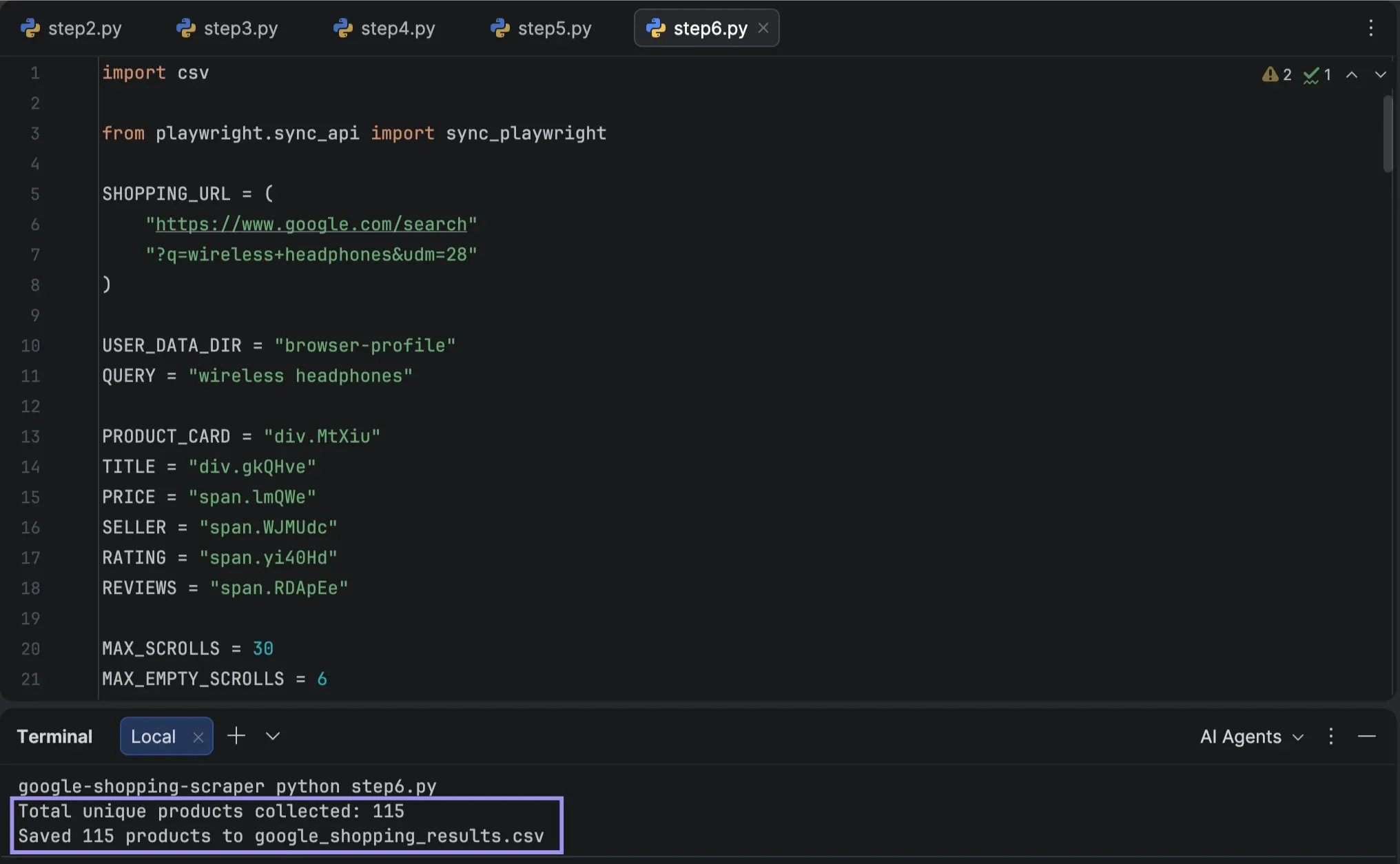Open the AI Agents dropdown

tap(1252, 737)
